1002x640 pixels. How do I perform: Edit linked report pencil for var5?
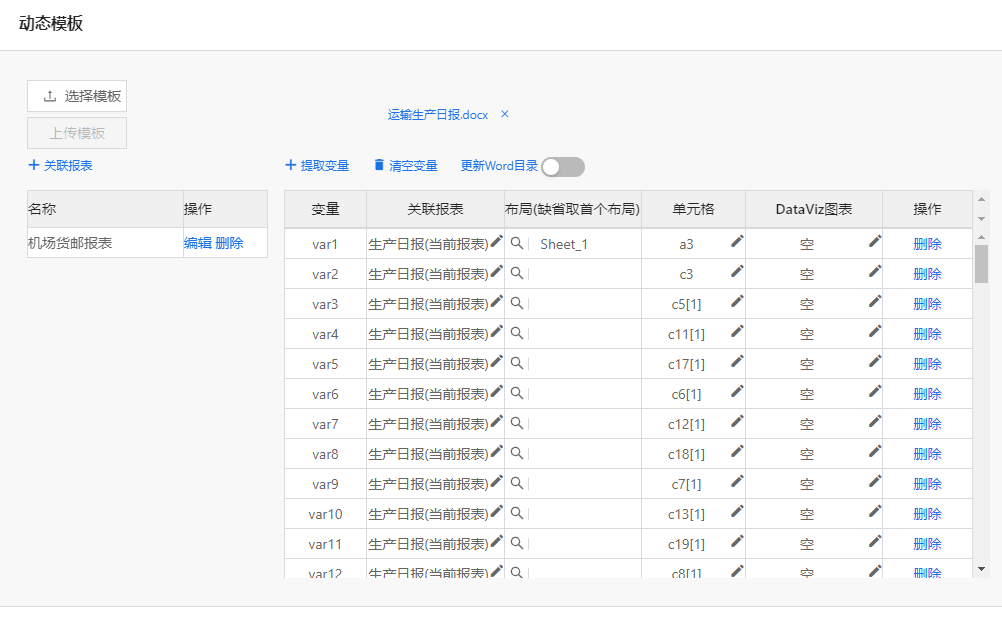497,361
